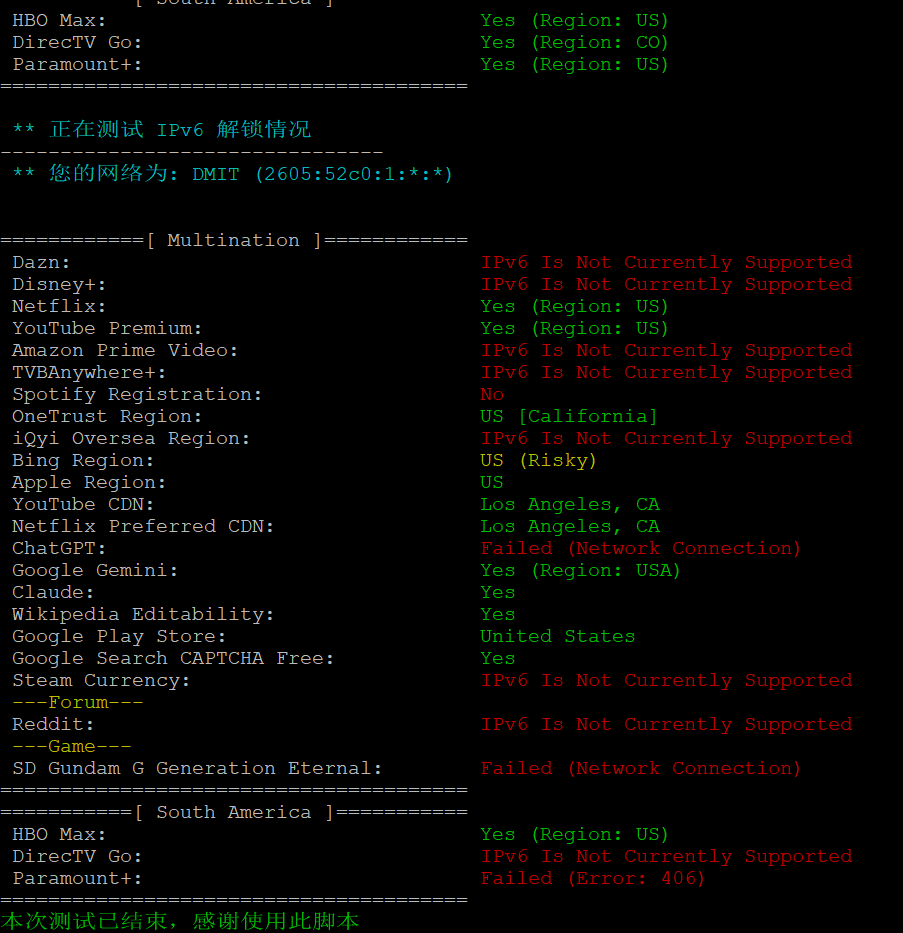The width and height of the screenshot is (903, 933).
Task: Click the '---Forum---' section divider
Action: [x=77, y=702]
